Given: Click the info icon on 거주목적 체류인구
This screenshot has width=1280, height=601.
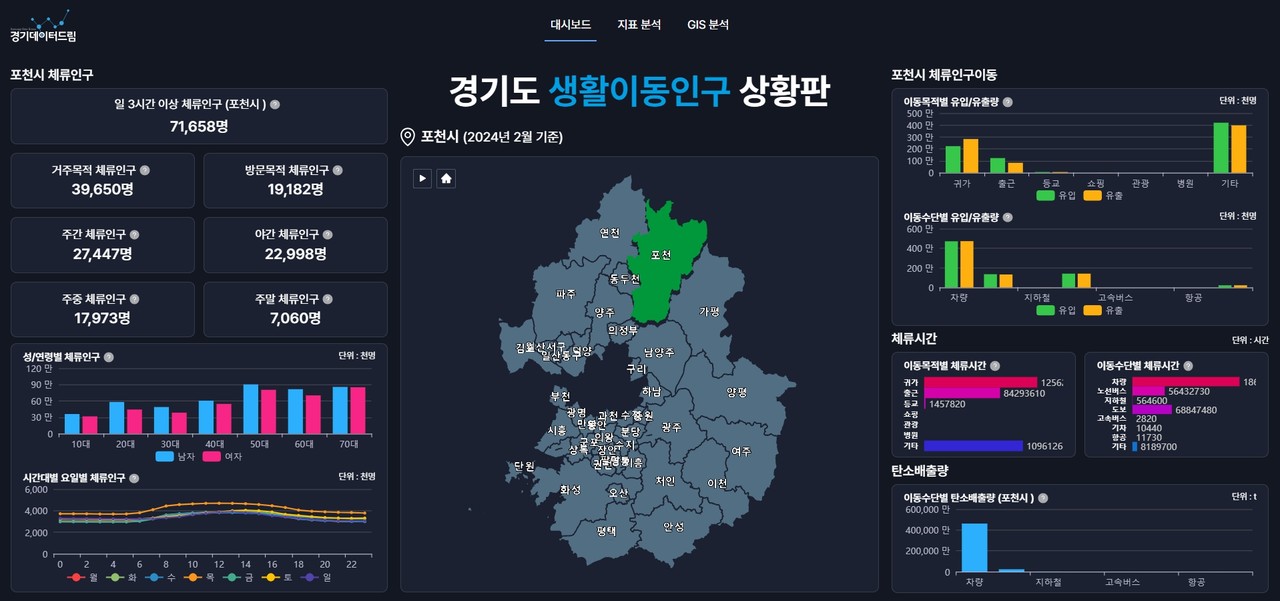Looking at the screenshot, I should (143, 169).
